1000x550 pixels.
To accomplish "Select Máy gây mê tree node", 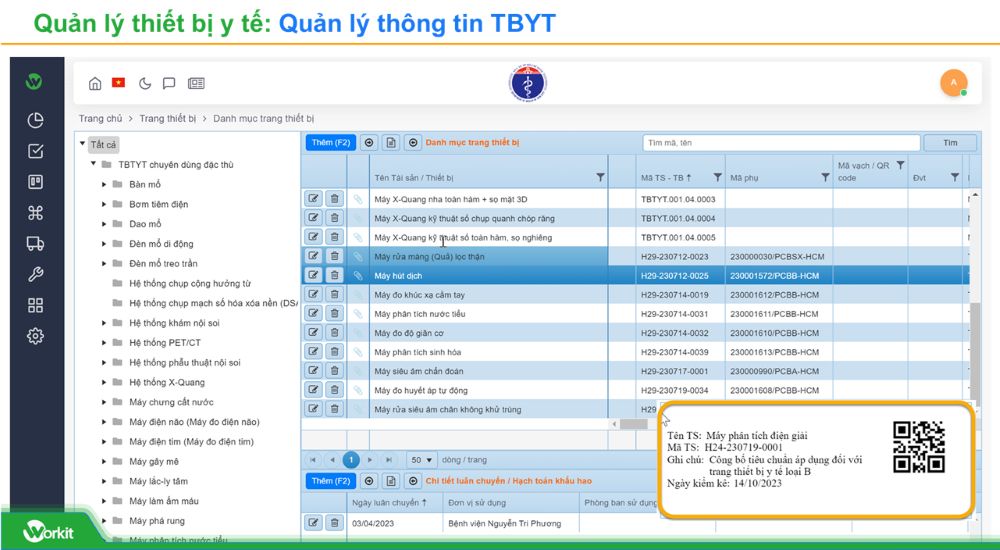I will (154, 461).
